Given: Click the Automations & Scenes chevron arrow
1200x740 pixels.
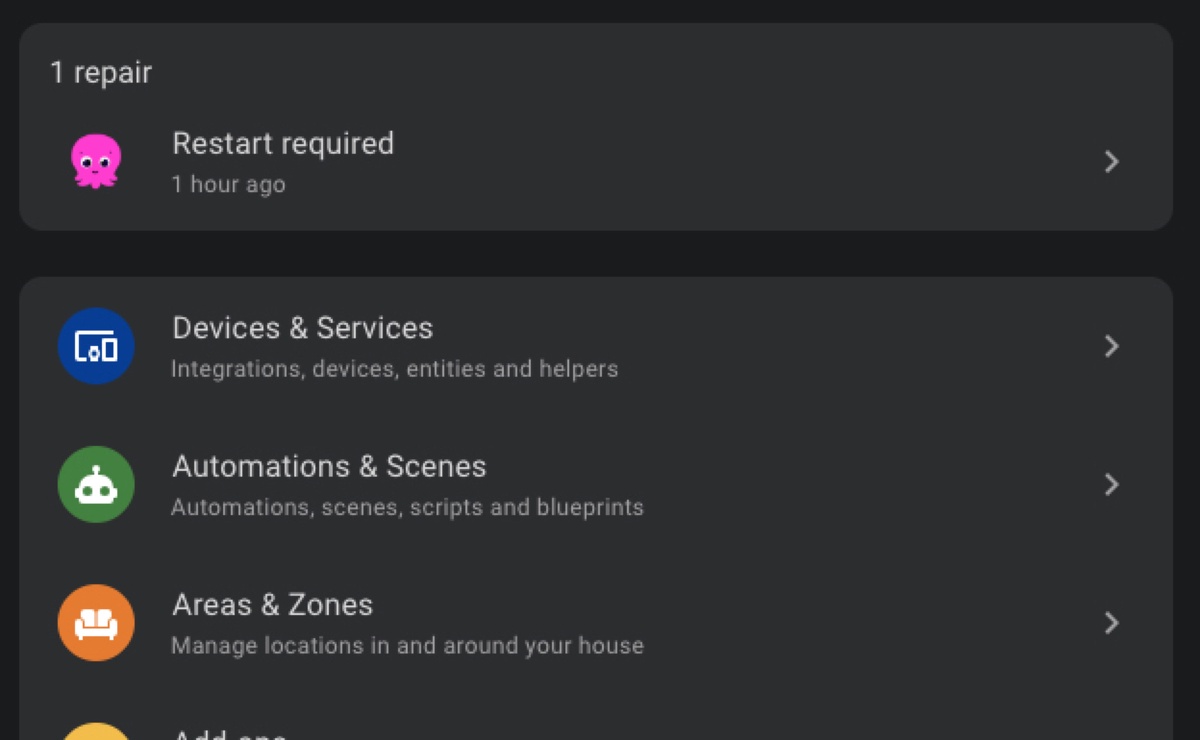Looking at the screenshot, I should [1111, 485].
